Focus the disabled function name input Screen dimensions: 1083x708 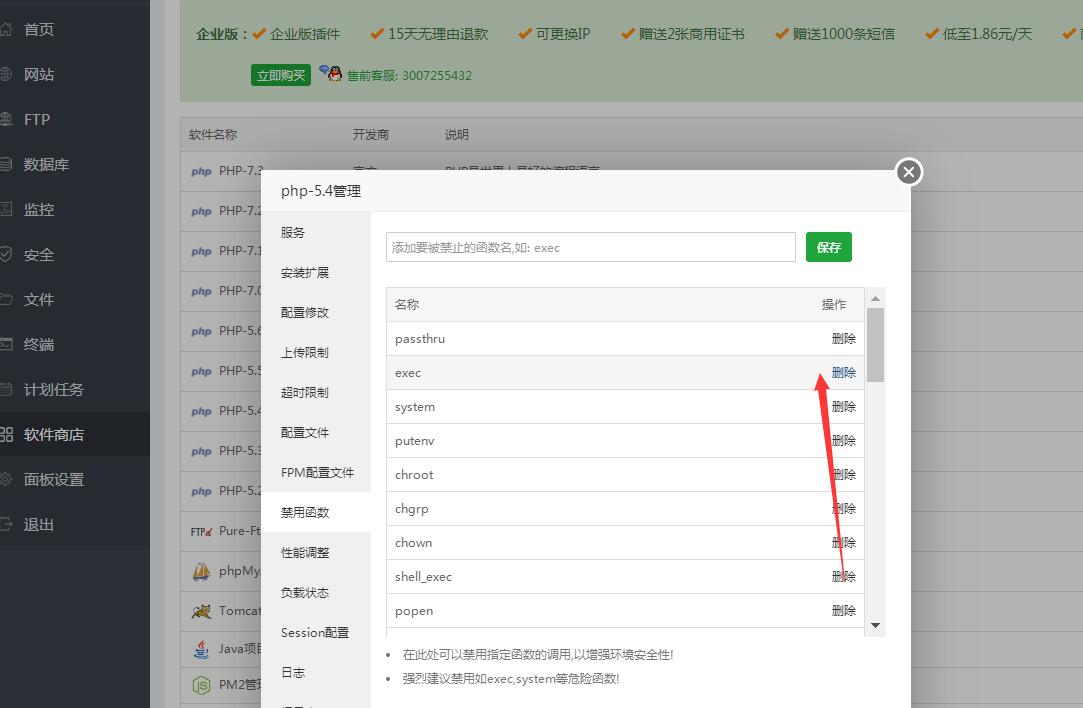(590, 247)
